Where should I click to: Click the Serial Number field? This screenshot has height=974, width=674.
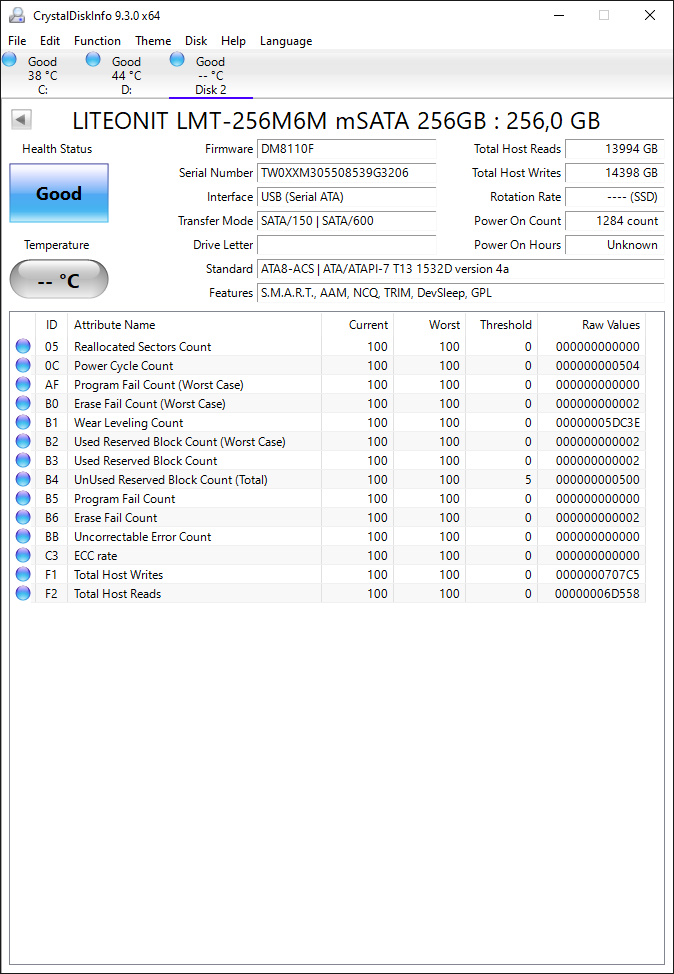[x=347, y=173]
